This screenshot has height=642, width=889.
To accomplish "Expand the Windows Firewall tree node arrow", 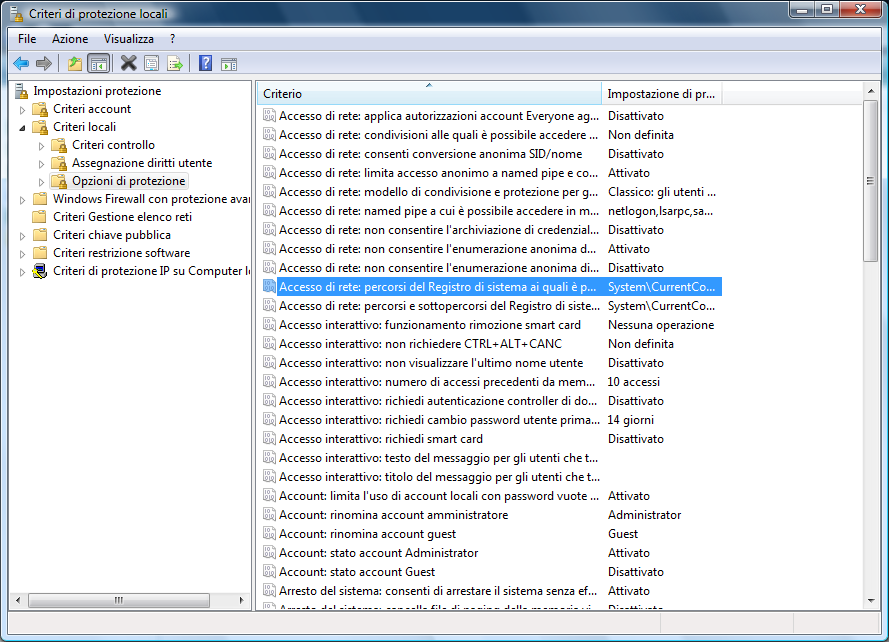I will pyautogui.click(x=22, y=199).
